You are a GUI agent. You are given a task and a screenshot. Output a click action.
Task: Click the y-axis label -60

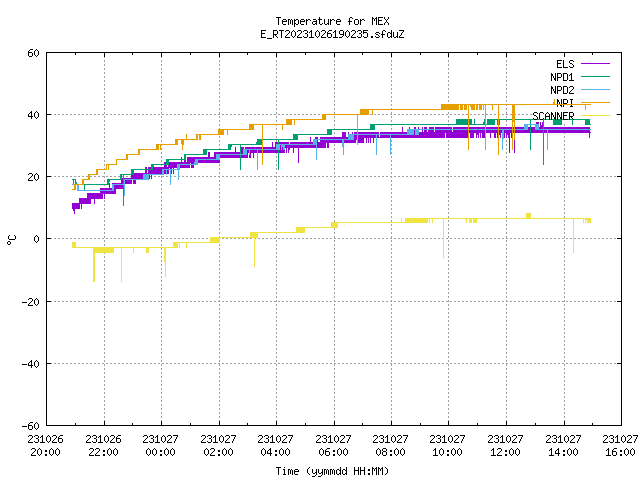[x=31, y=426]
